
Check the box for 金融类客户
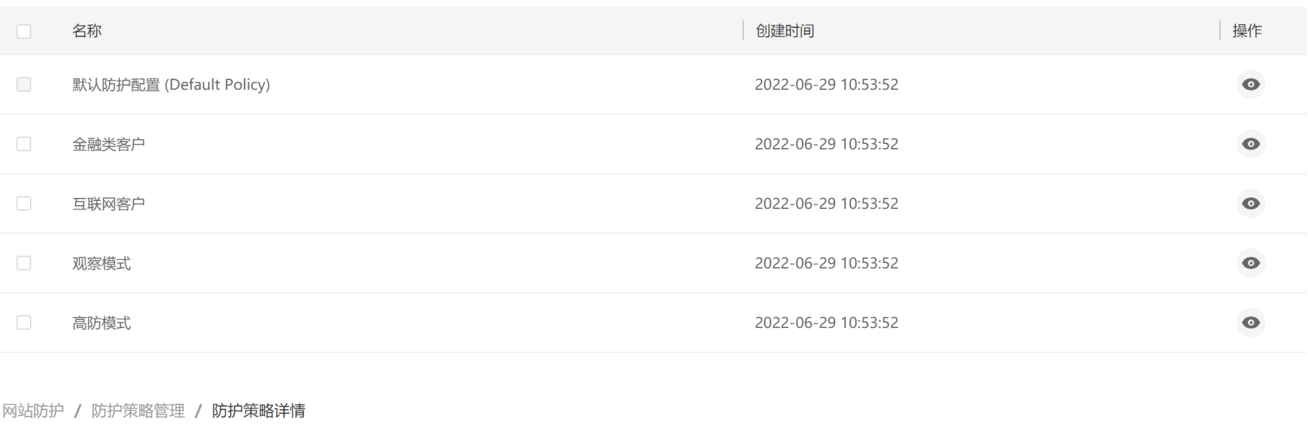(x=24, y=144)
